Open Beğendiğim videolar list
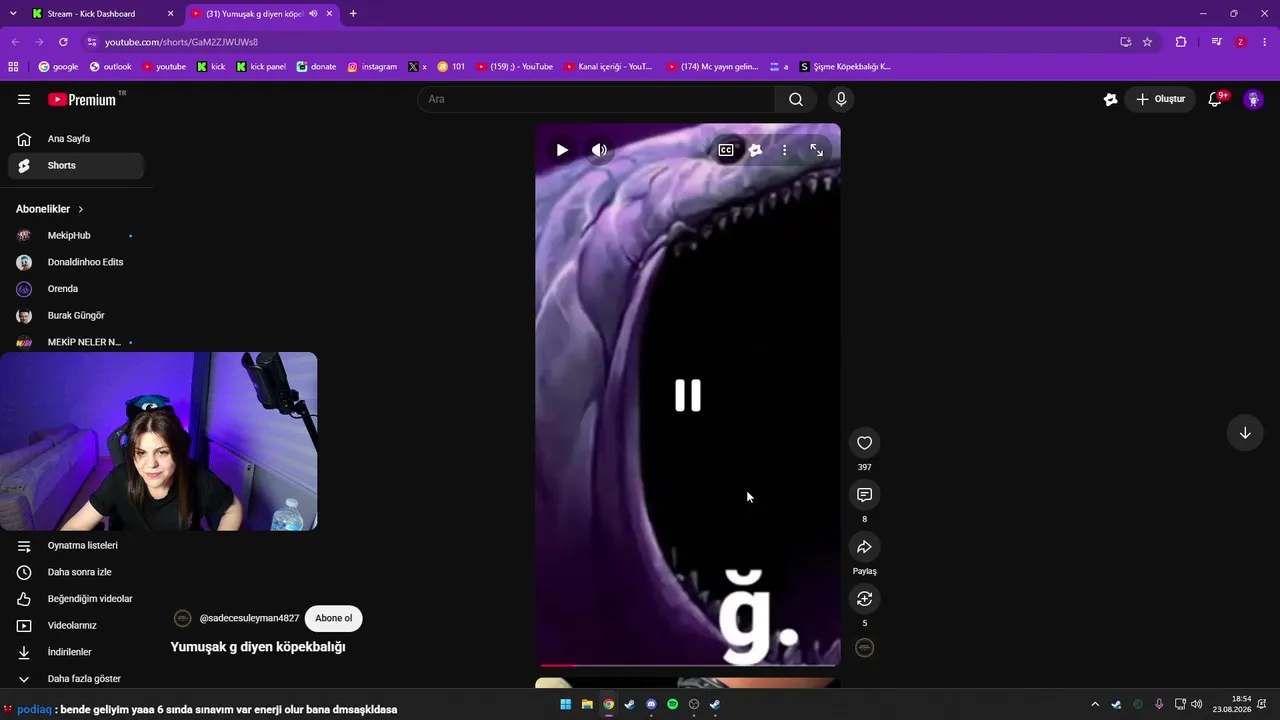1280x720 pixels. [76, 599]
